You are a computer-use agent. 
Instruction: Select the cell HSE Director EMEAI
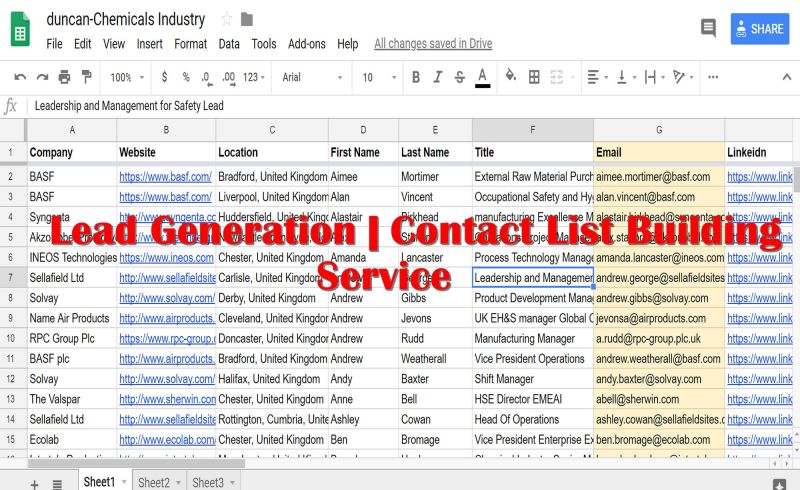pyautogui.click(x=533, y=399)
